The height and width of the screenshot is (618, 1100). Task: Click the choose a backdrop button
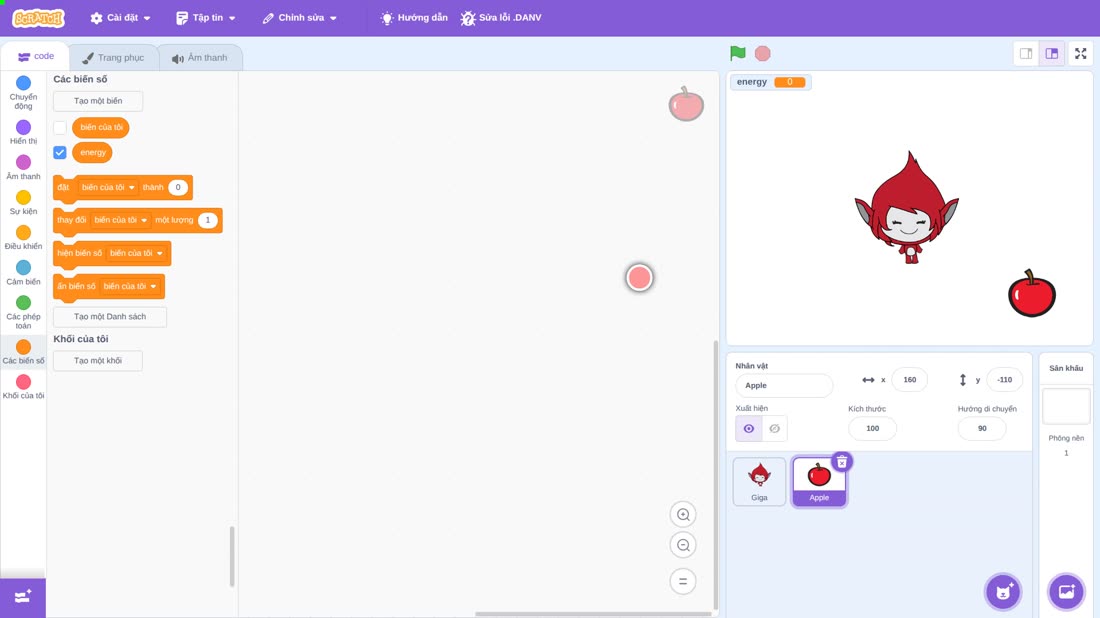pos(1066,591)
